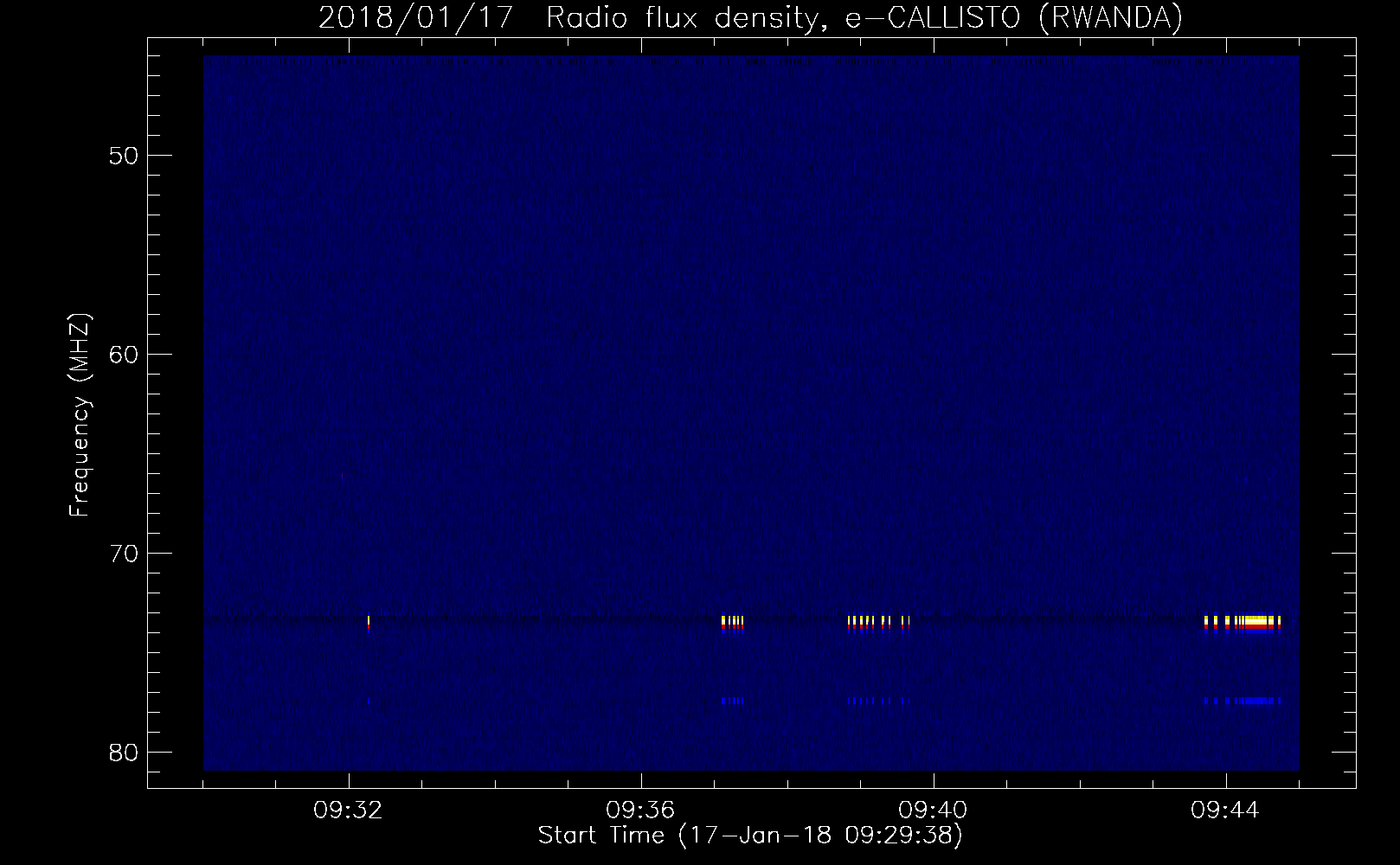Click the 'Start Time (17-Jan-18 09:29:38)' label
Viewport: 1400px width, 865px height.
pyautogui.click(x=750, y=836)
